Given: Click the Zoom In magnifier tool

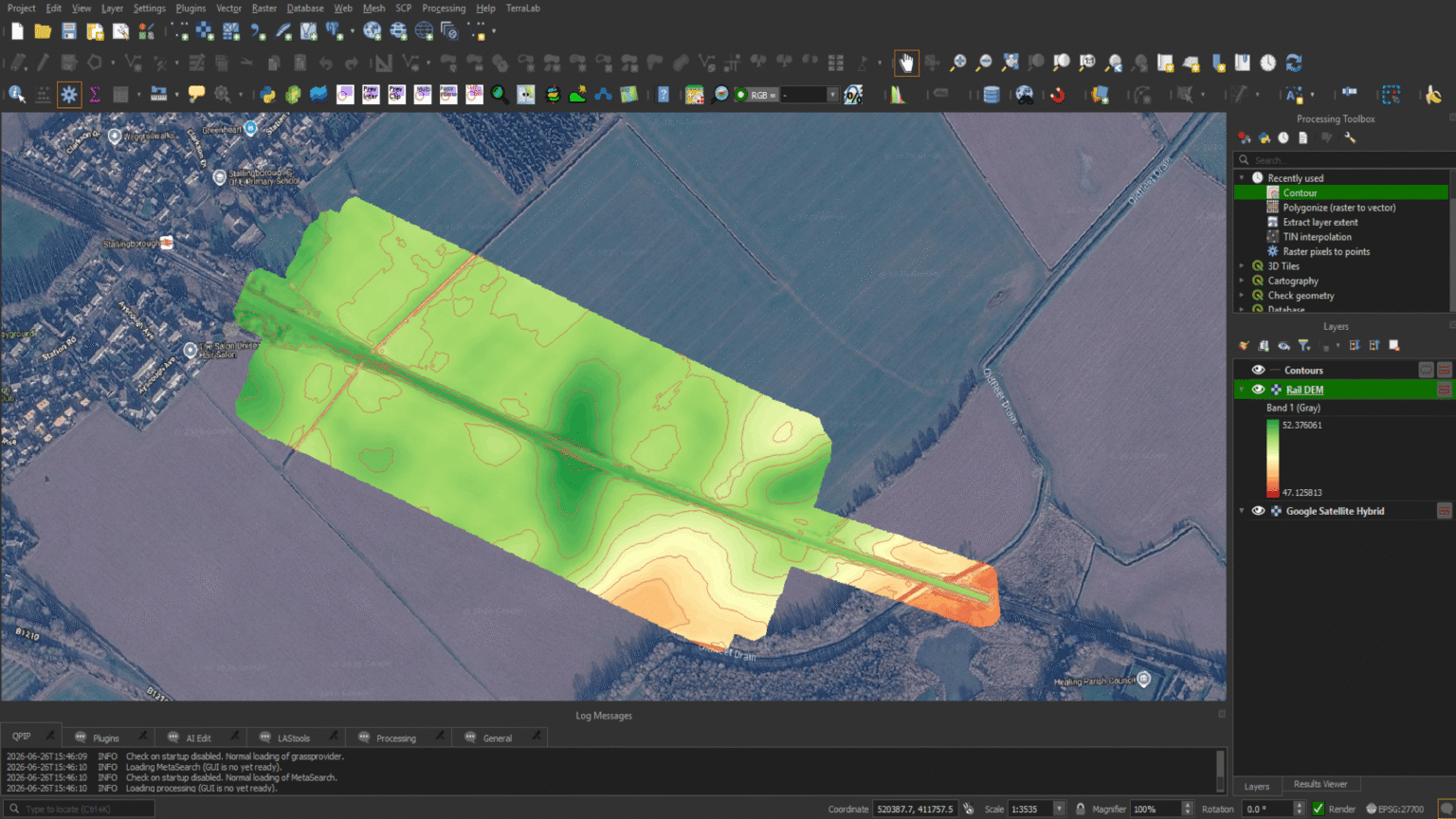Looking at the screenshot, I should pos(958,63).
